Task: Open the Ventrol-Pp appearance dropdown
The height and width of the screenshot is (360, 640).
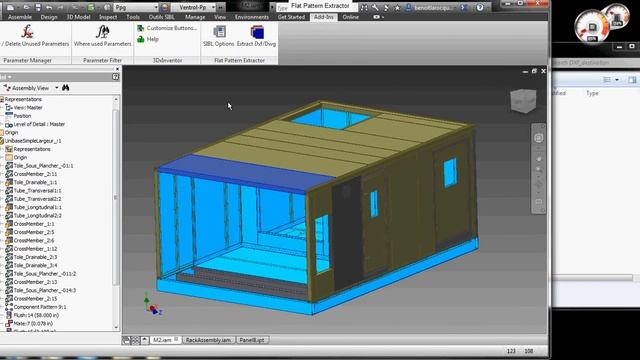Action: (x=213, y=7)
